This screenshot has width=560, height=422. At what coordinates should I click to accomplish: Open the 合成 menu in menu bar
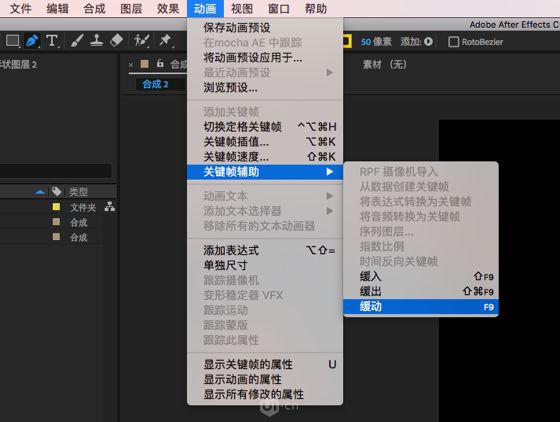pos(94,8)
